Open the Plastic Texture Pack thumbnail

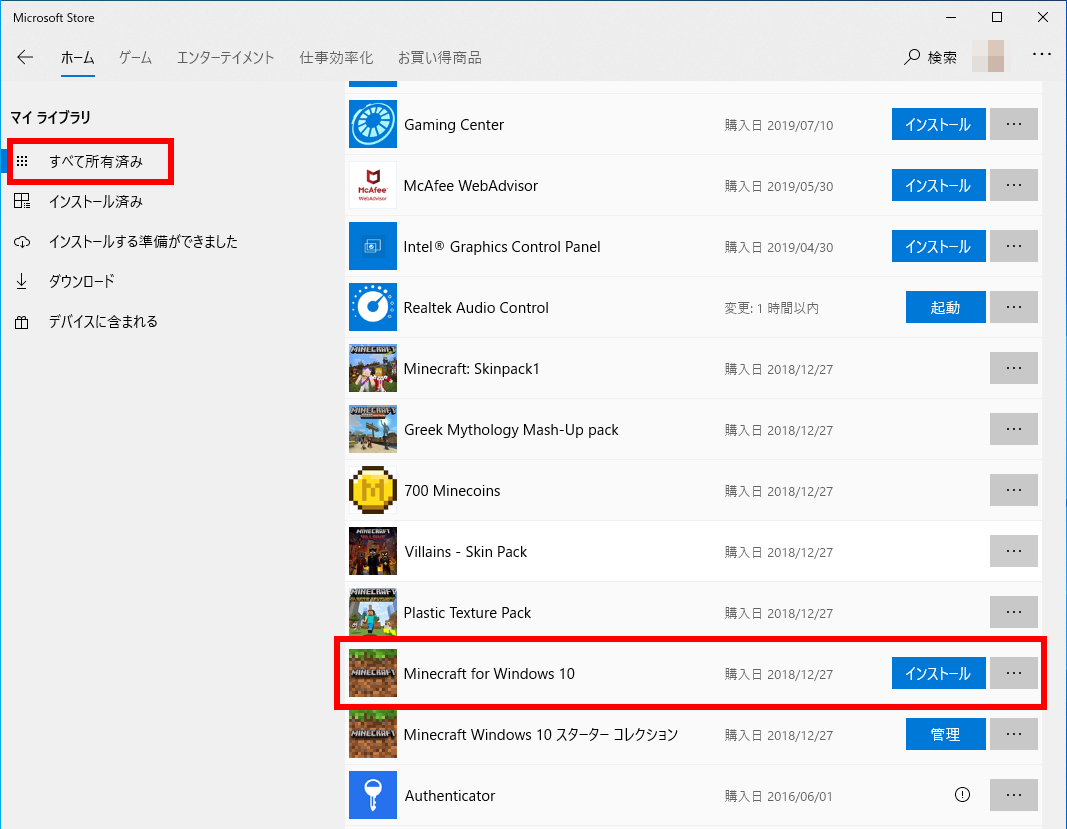coord(373,612)
